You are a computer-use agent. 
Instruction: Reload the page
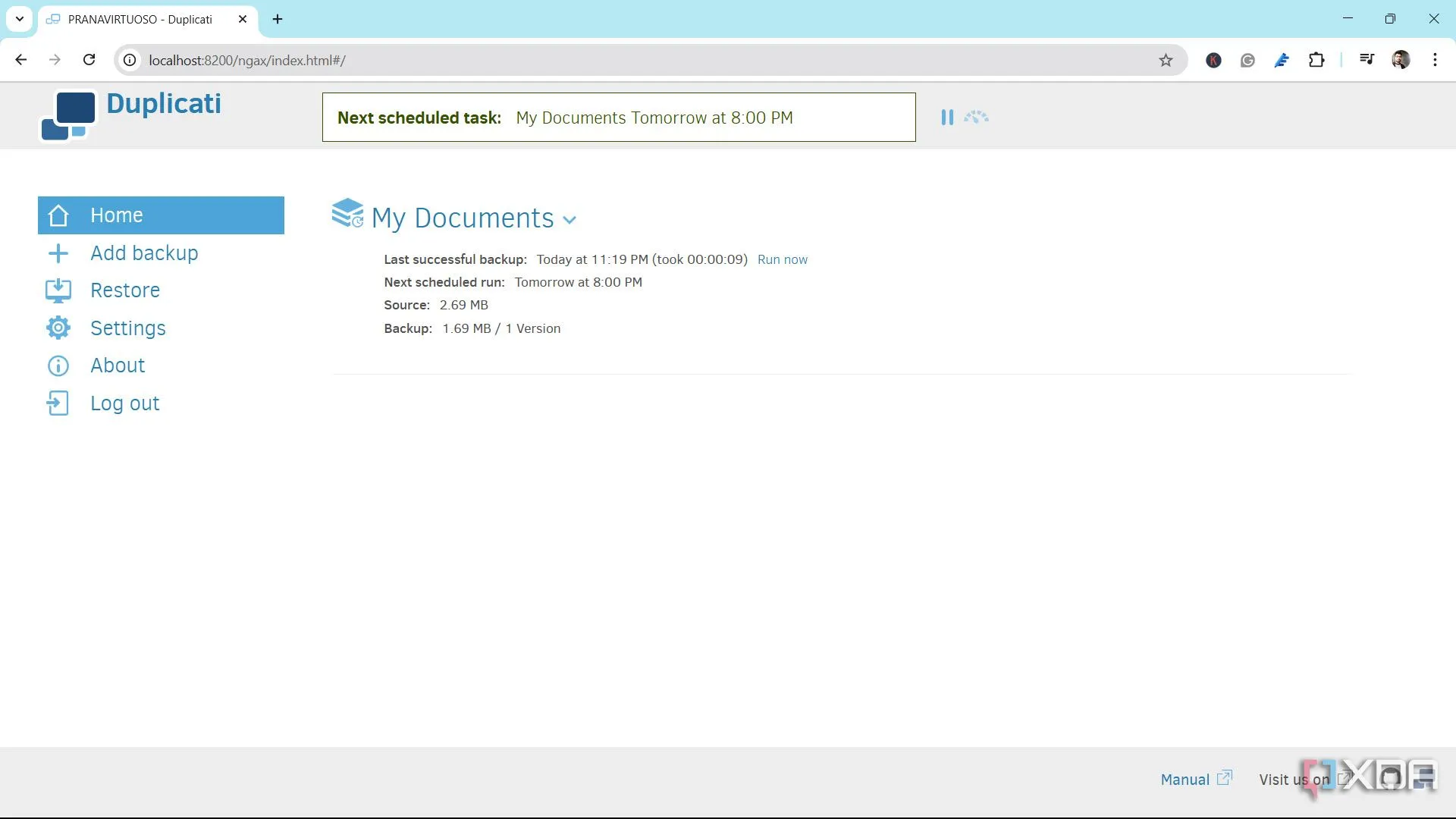click(89, 61)
